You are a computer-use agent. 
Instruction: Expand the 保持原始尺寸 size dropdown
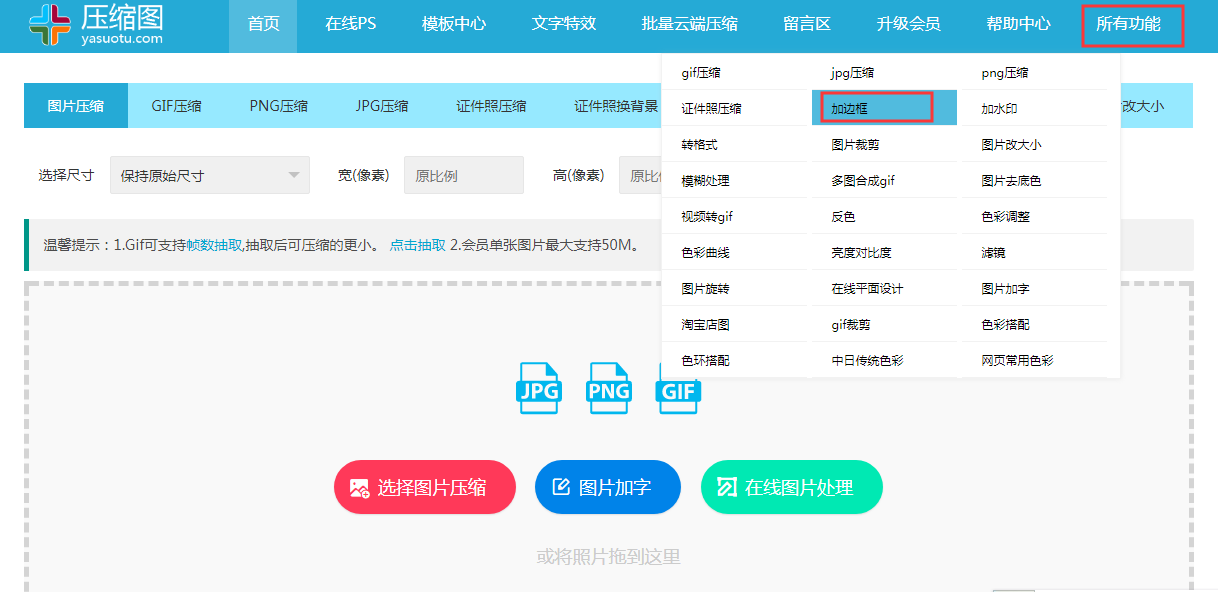[x=210, y=175]
